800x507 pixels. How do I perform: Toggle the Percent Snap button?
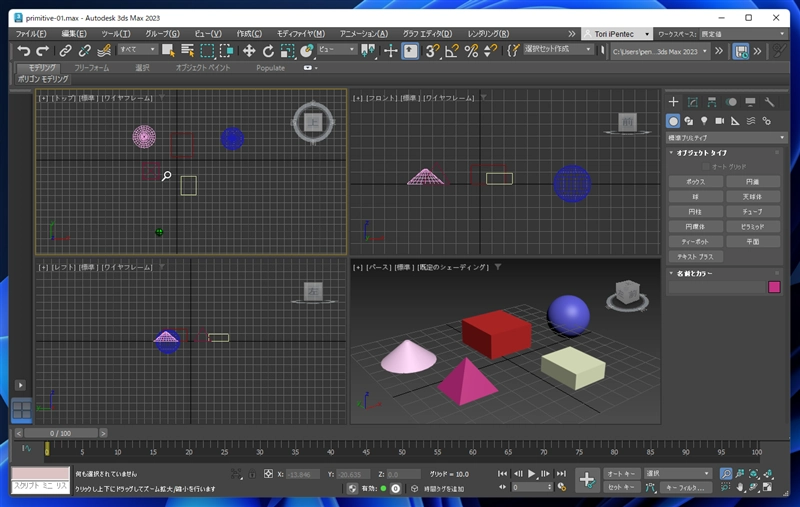[x=471, y=50]
